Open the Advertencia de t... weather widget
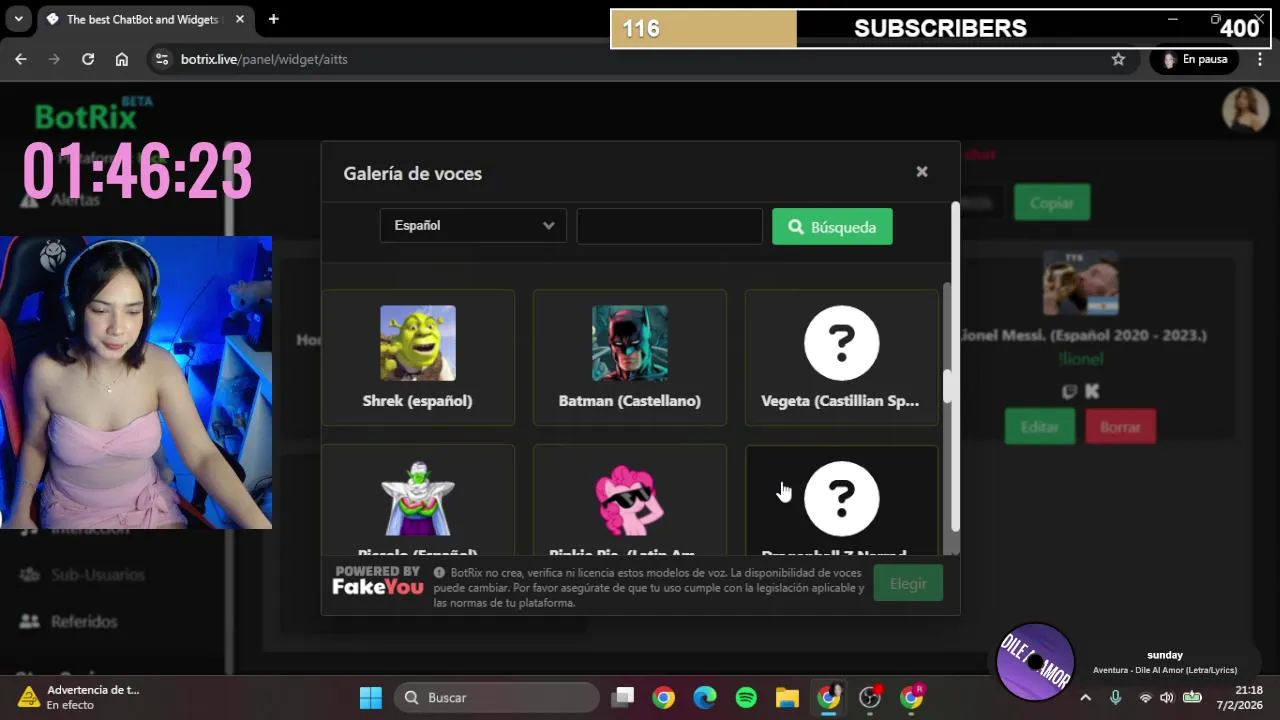This screenshot has height=720, width=1280. pyautogui.click(x=80, y=697)
